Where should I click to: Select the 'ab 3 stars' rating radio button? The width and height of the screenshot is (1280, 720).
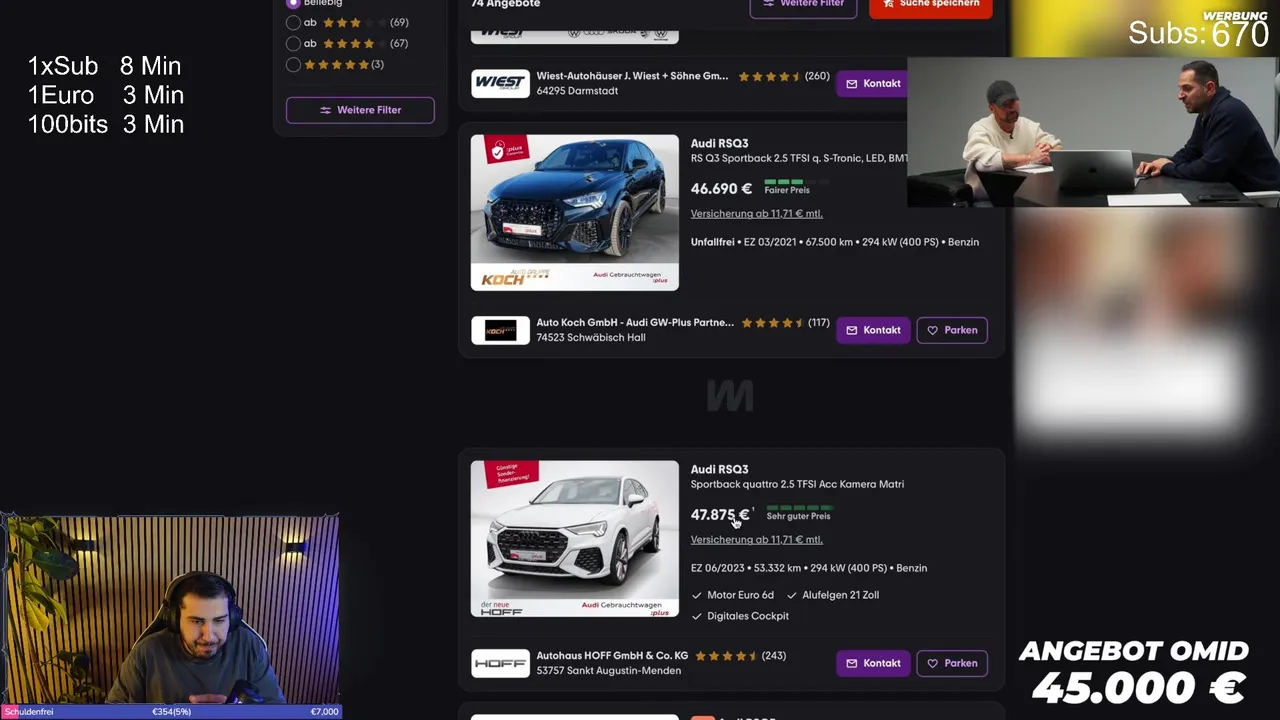293,22
